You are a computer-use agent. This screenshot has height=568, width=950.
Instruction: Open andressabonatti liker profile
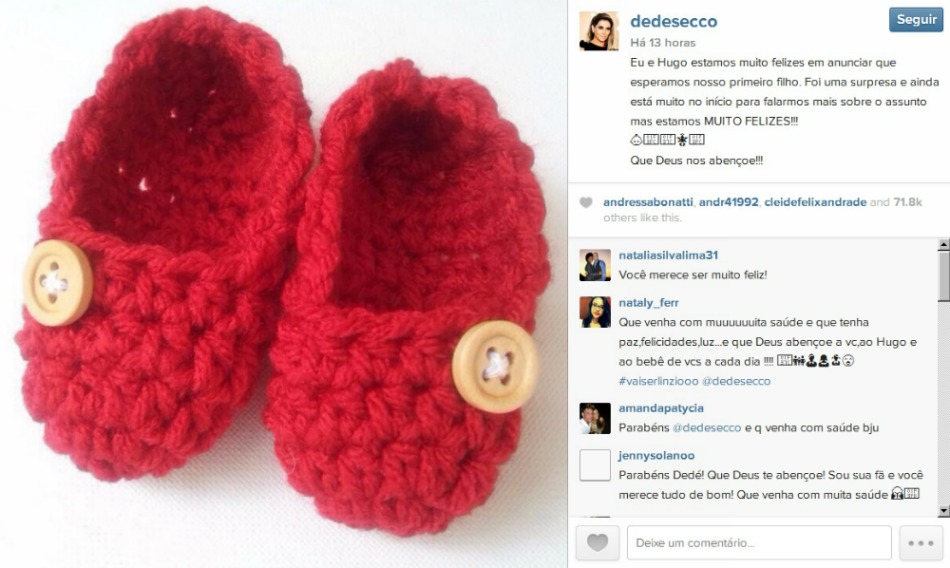pos(648,202)
